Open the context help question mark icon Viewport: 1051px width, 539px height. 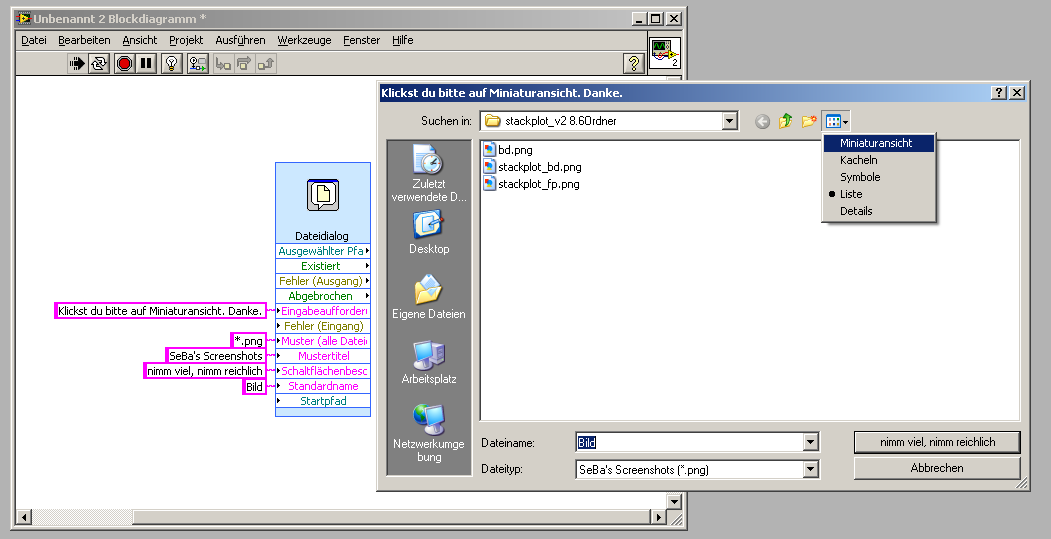click(633, 63)
